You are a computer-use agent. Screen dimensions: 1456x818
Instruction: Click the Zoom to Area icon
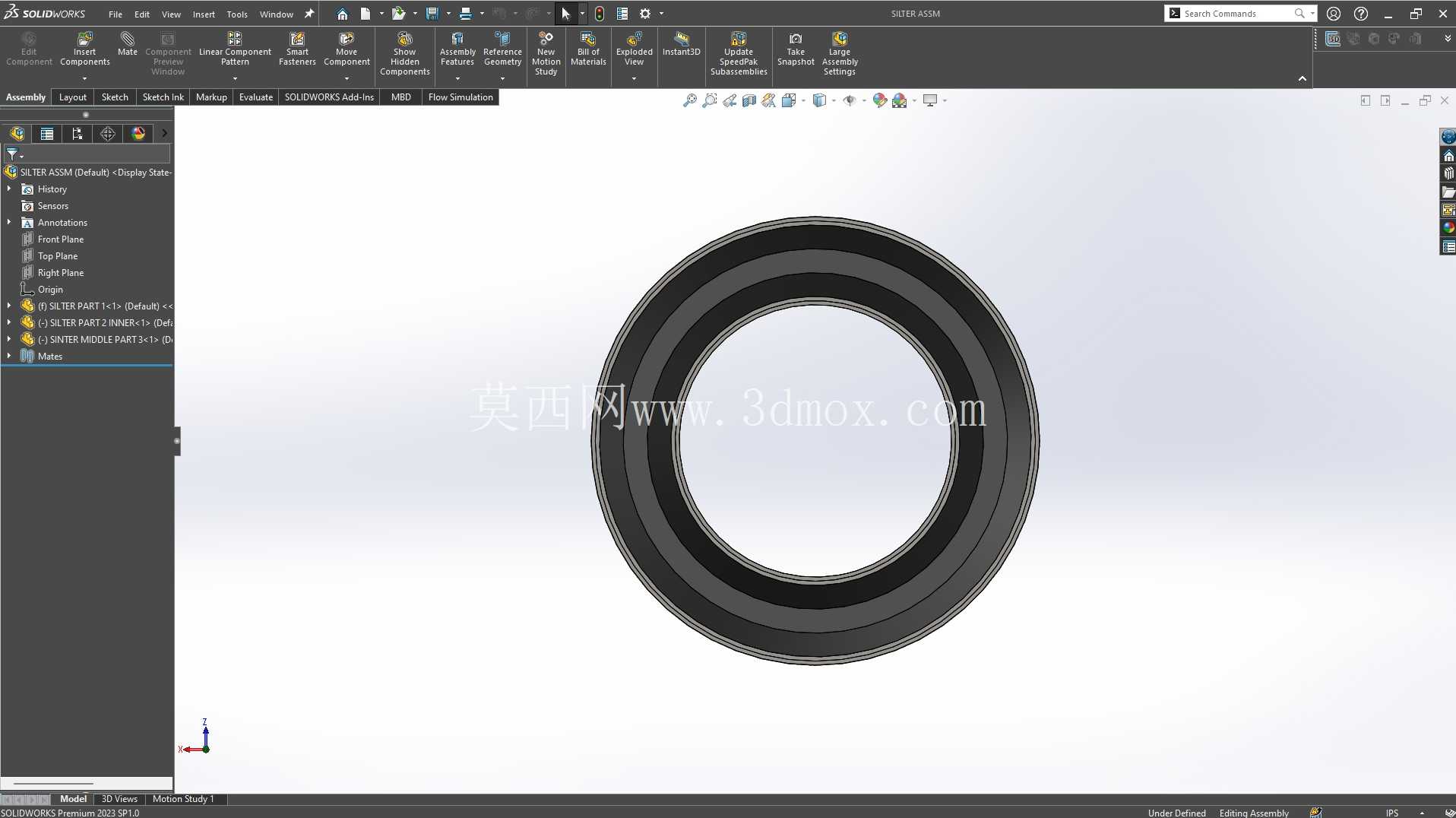[710, 100]
